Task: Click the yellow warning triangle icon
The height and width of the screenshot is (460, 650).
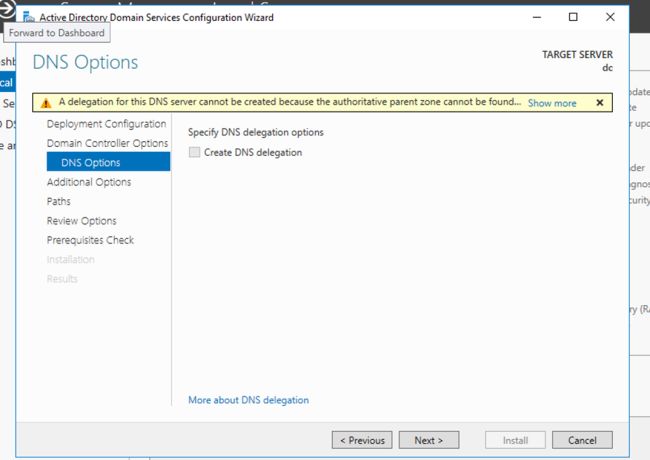Action: point(46,103)
